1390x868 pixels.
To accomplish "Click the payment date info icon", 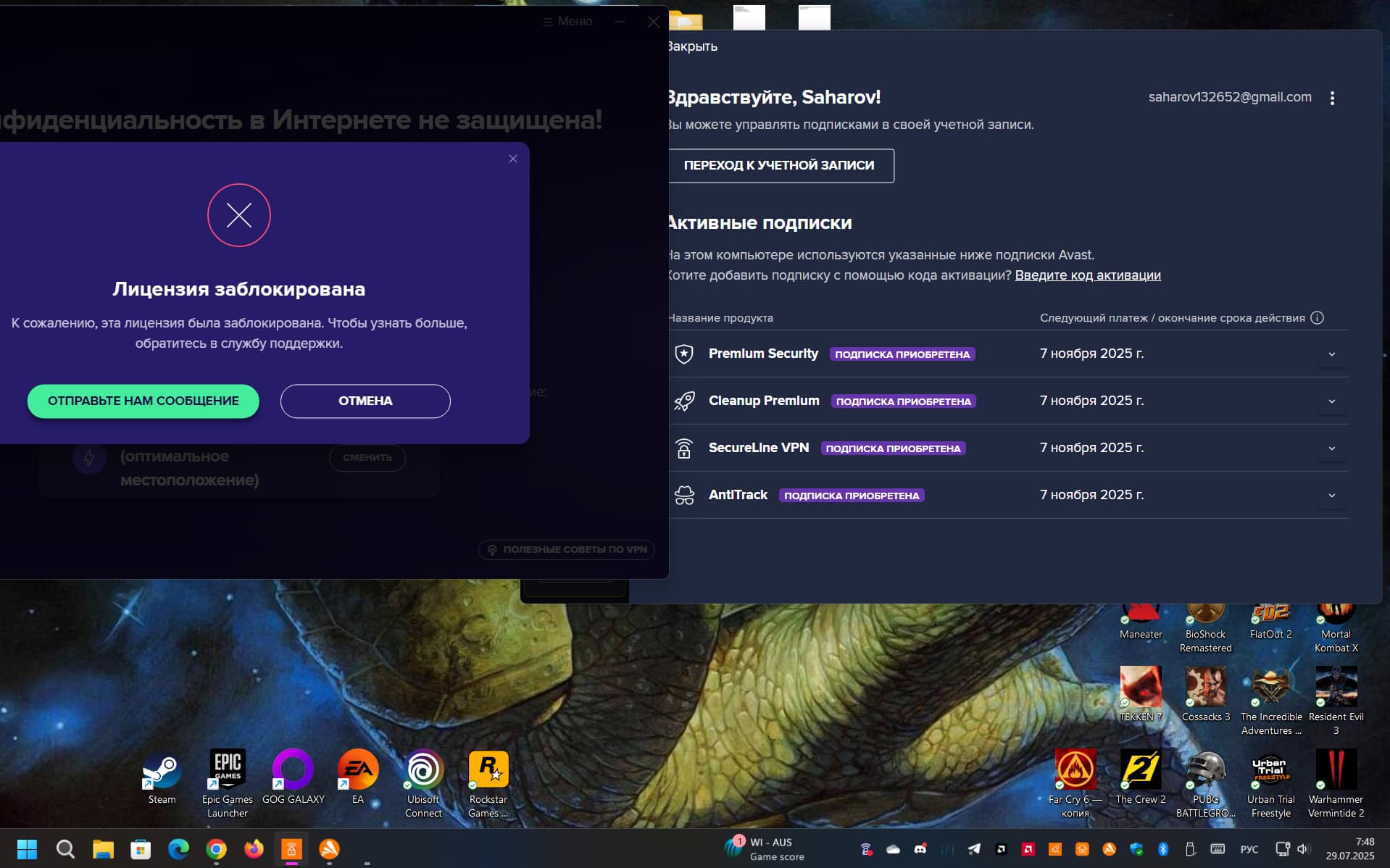I will pos(1317,318).
